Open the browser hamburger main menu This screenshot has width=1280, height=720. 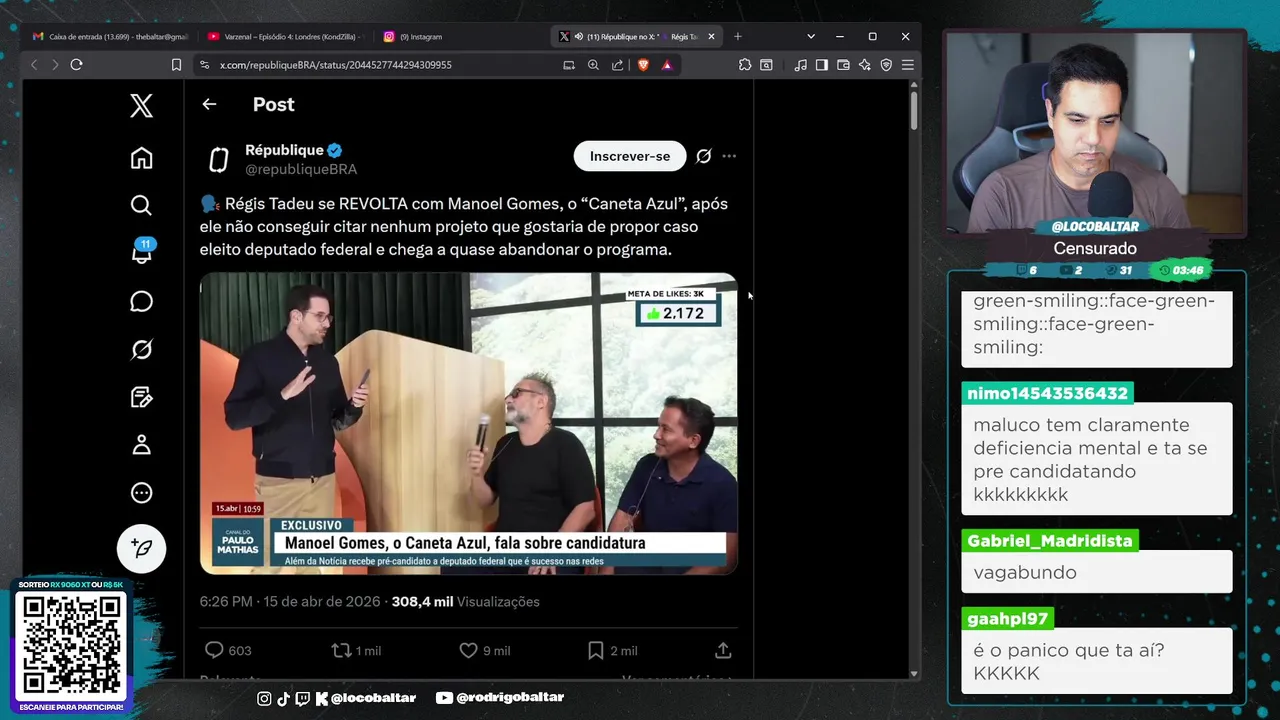(908, 65)
